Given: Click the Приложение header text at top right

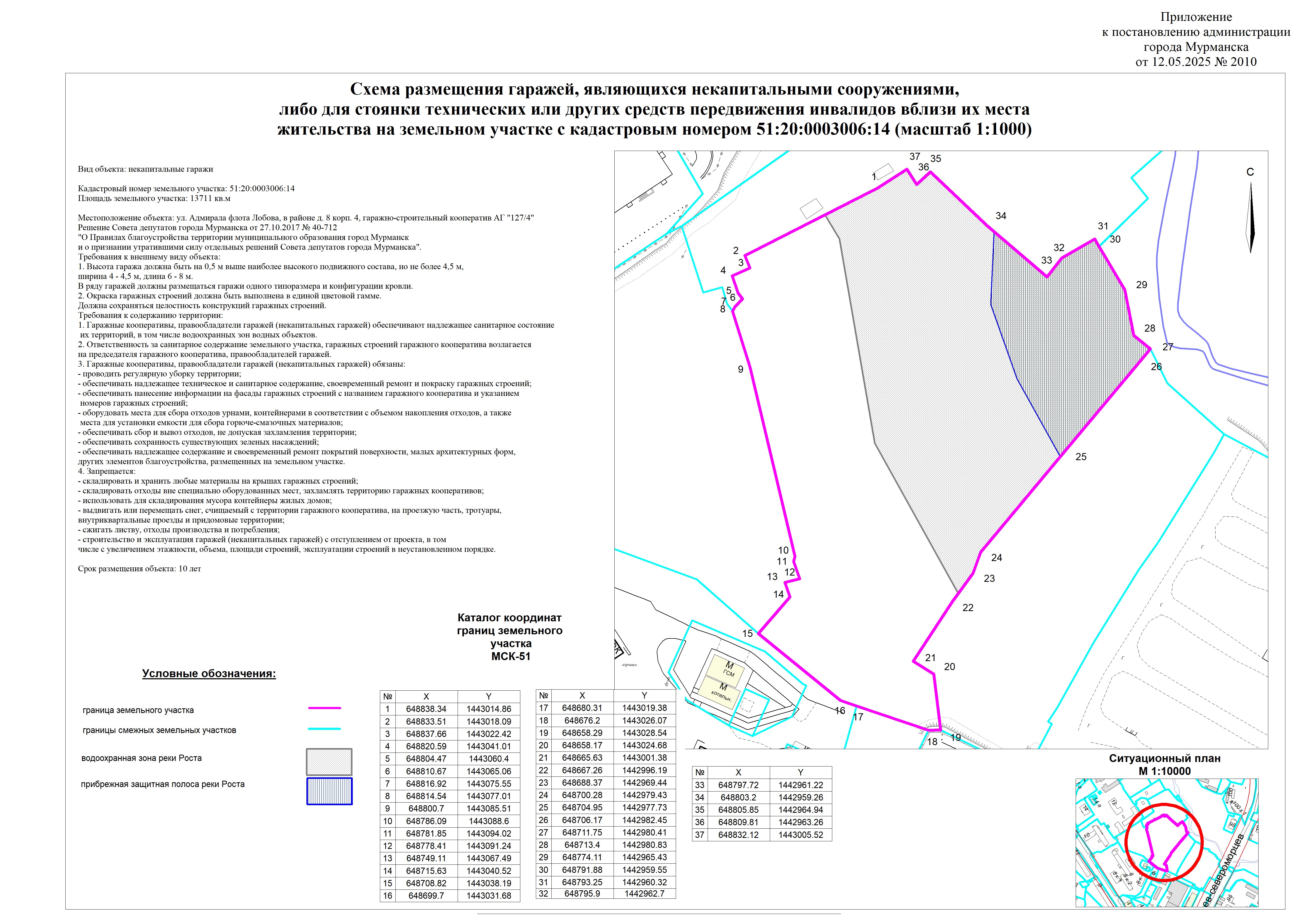Looking at the screenshot, I should point(1197,17).
